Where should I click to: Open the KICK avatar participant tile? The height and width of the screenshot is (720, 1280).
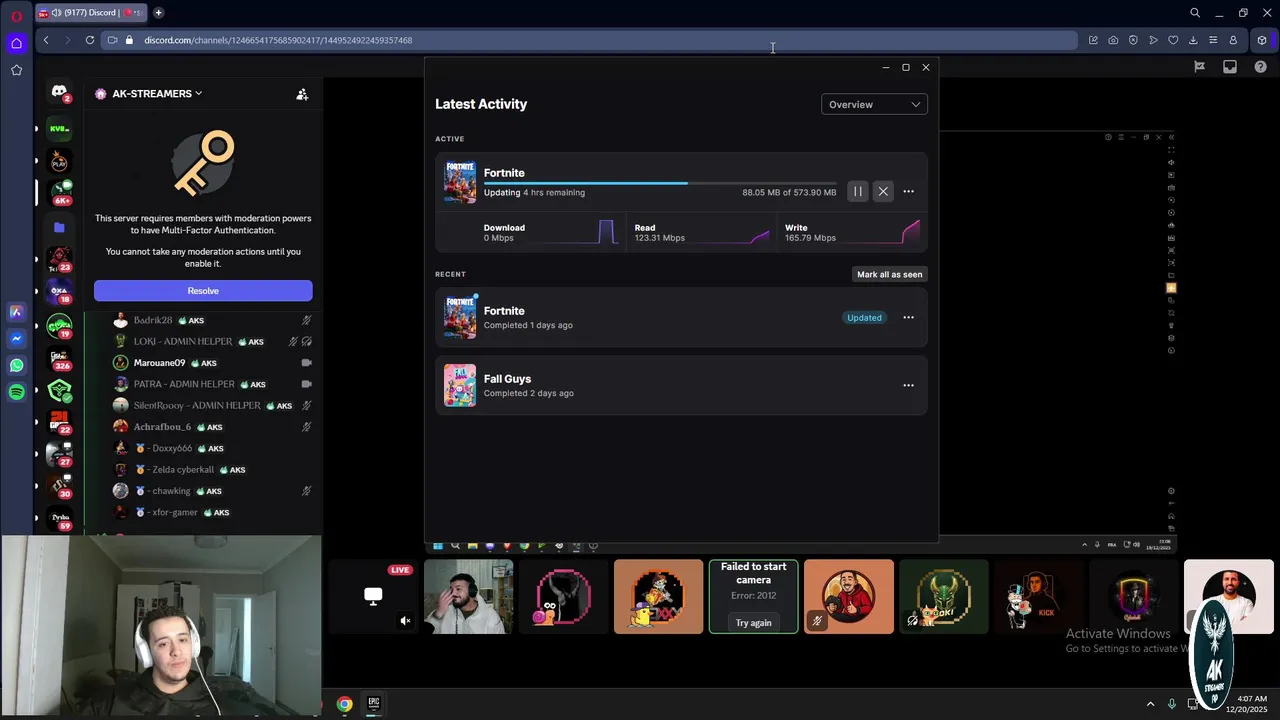coord(1038,596)
